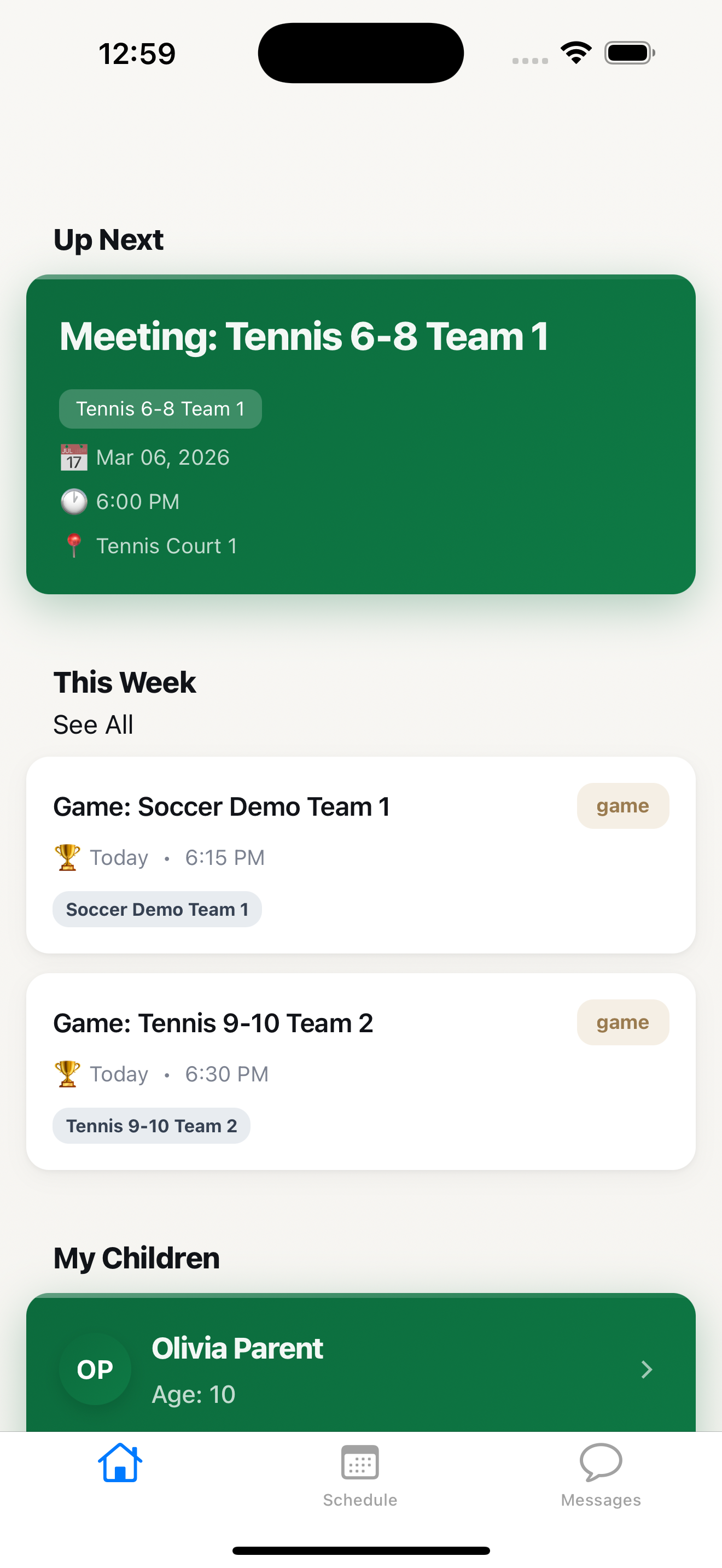
Task: Expand Olivia Parent's details via the chevron
Action: [x=647, y=1369]
